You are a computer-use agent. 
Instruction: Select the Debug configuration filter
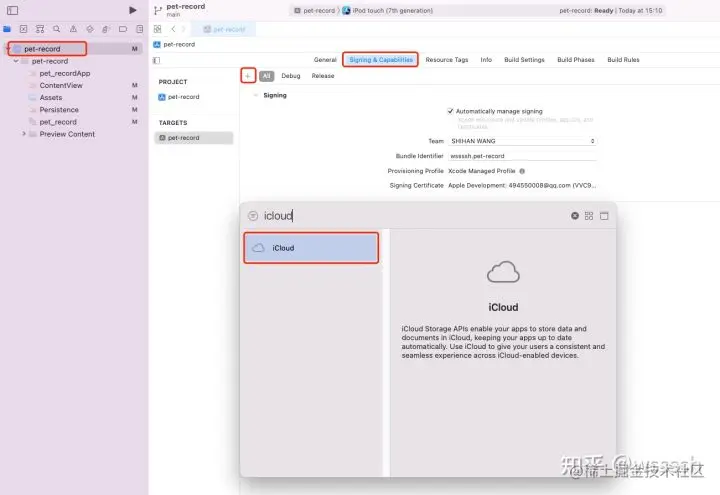coord(291,76)
